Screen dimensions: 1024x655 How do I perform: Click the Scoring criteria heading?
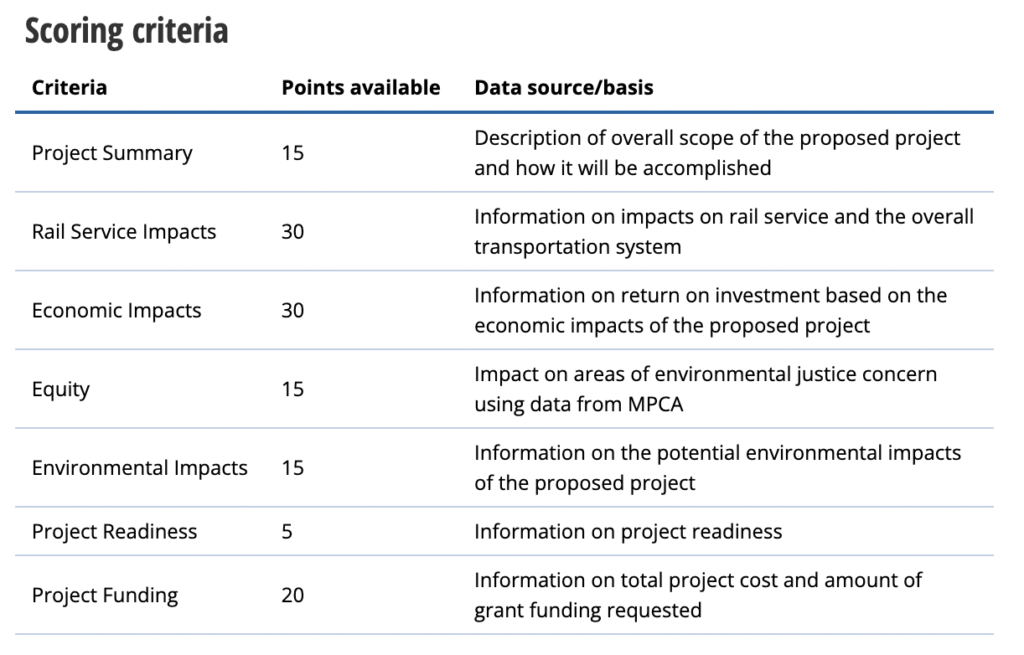coord(126,31)
